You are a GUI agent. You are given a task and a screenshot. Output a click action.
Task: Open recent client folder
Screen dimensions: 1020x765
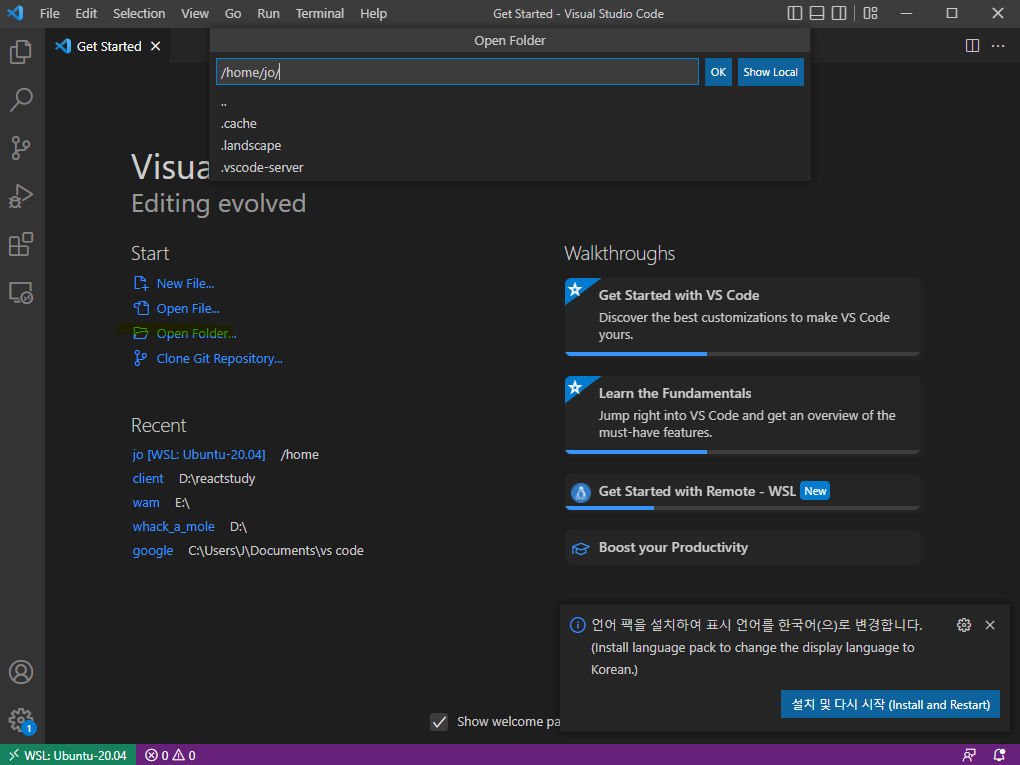coord(148,478)
